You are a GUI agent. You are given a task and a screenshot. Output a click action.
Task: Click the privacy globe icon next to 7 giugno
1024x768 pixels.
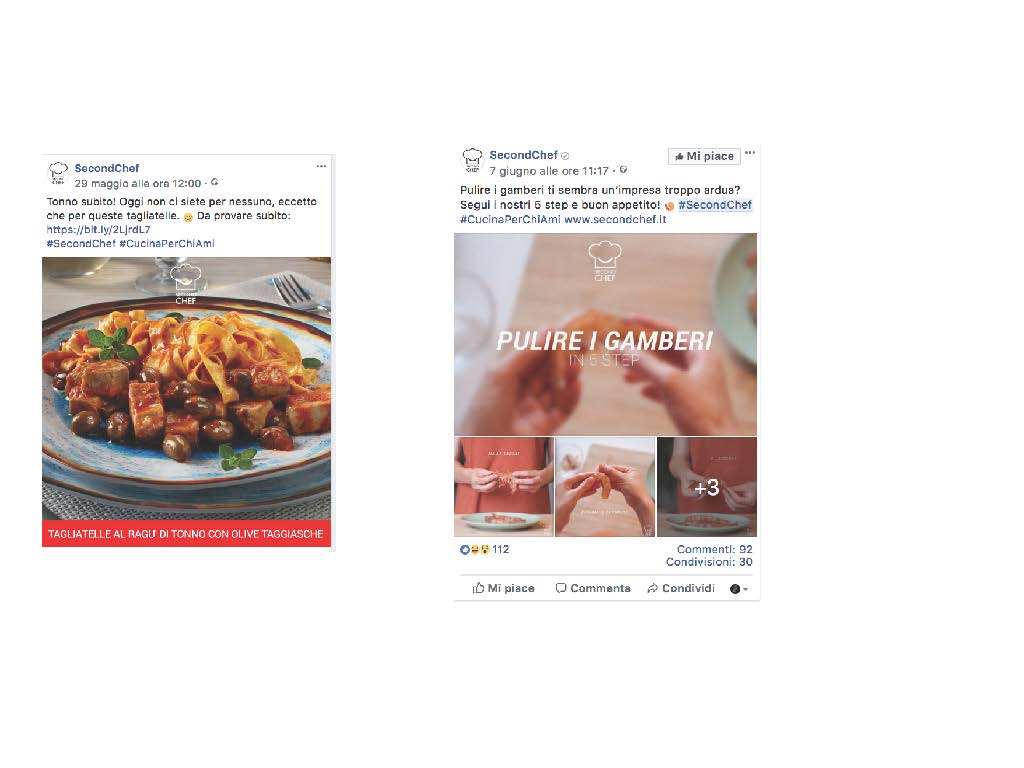624,170
